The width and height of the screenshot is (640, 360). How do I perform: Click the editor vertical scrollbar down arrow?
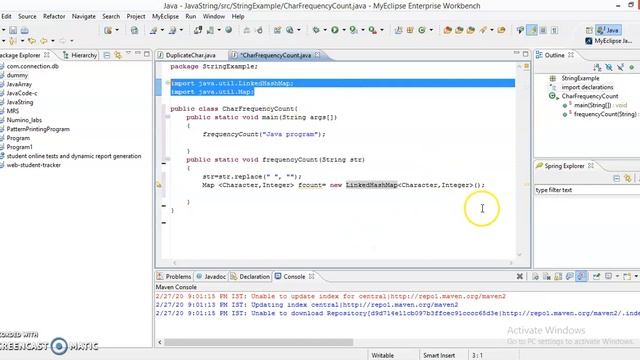[x=520, y=254]
